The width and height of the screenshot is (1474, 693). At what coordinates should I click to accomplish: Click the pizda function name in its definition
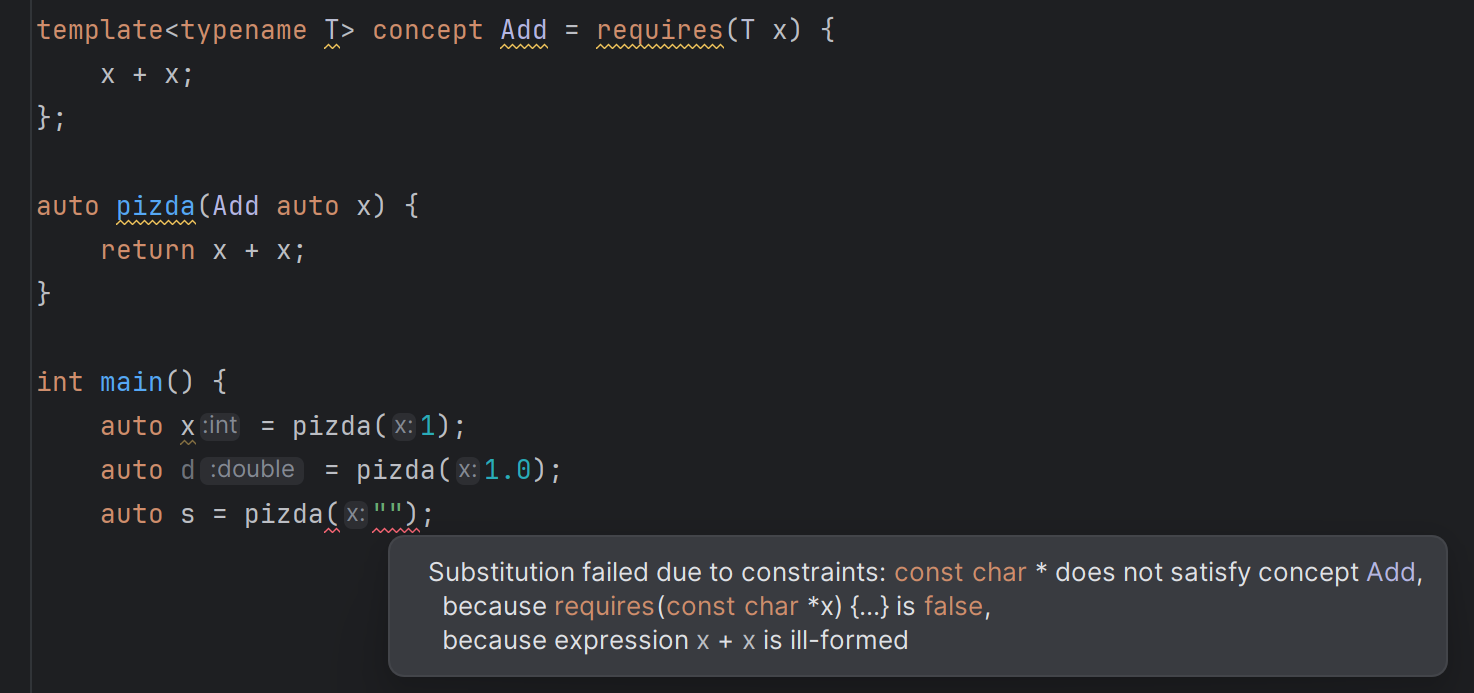[155, 207]
